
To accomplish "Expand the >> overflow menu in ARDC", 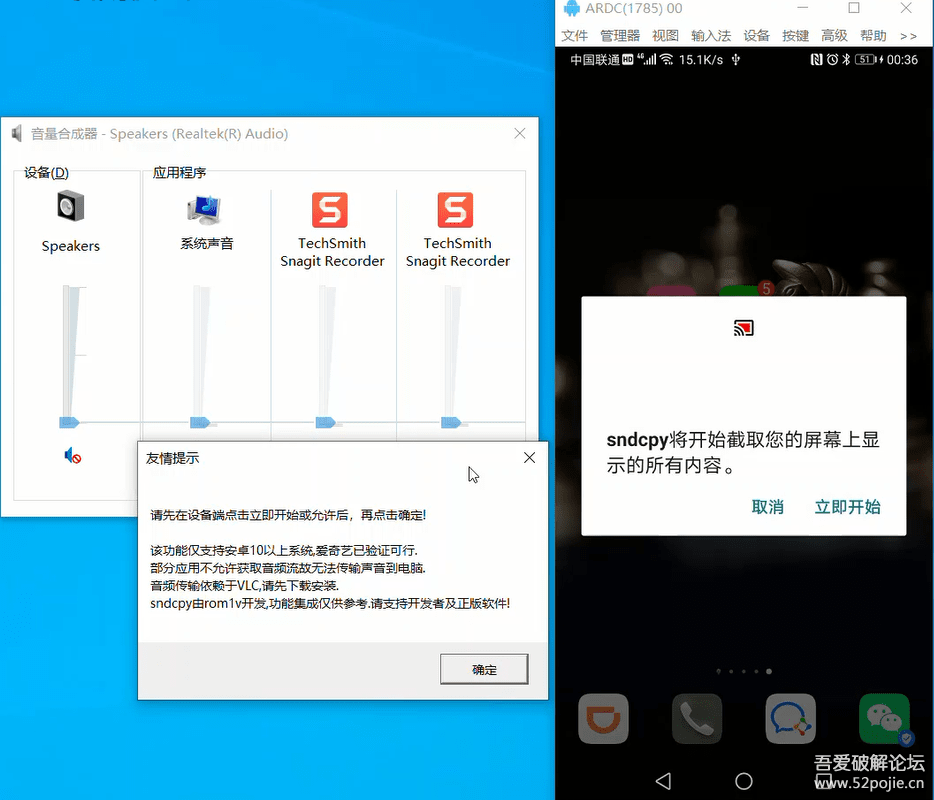I will point(908,34).
